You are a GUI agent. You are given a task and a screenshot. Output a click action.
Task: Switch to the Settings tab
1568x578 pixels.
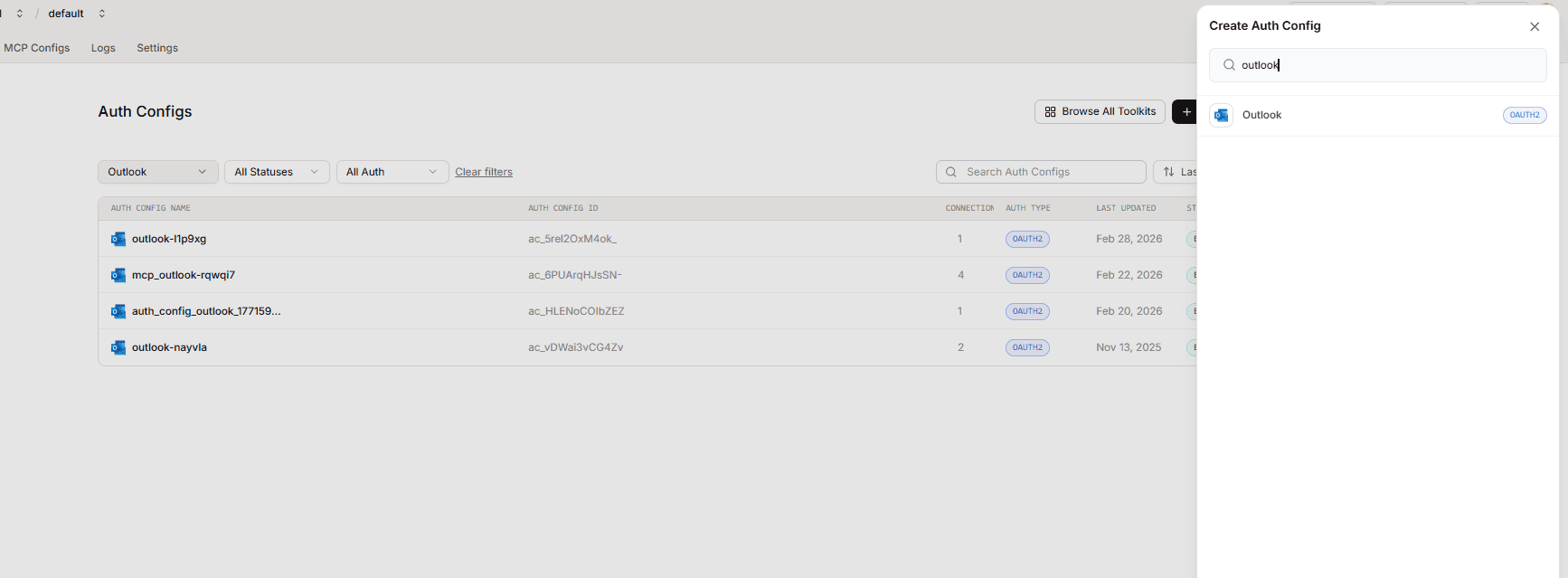[x=157, y=48]
